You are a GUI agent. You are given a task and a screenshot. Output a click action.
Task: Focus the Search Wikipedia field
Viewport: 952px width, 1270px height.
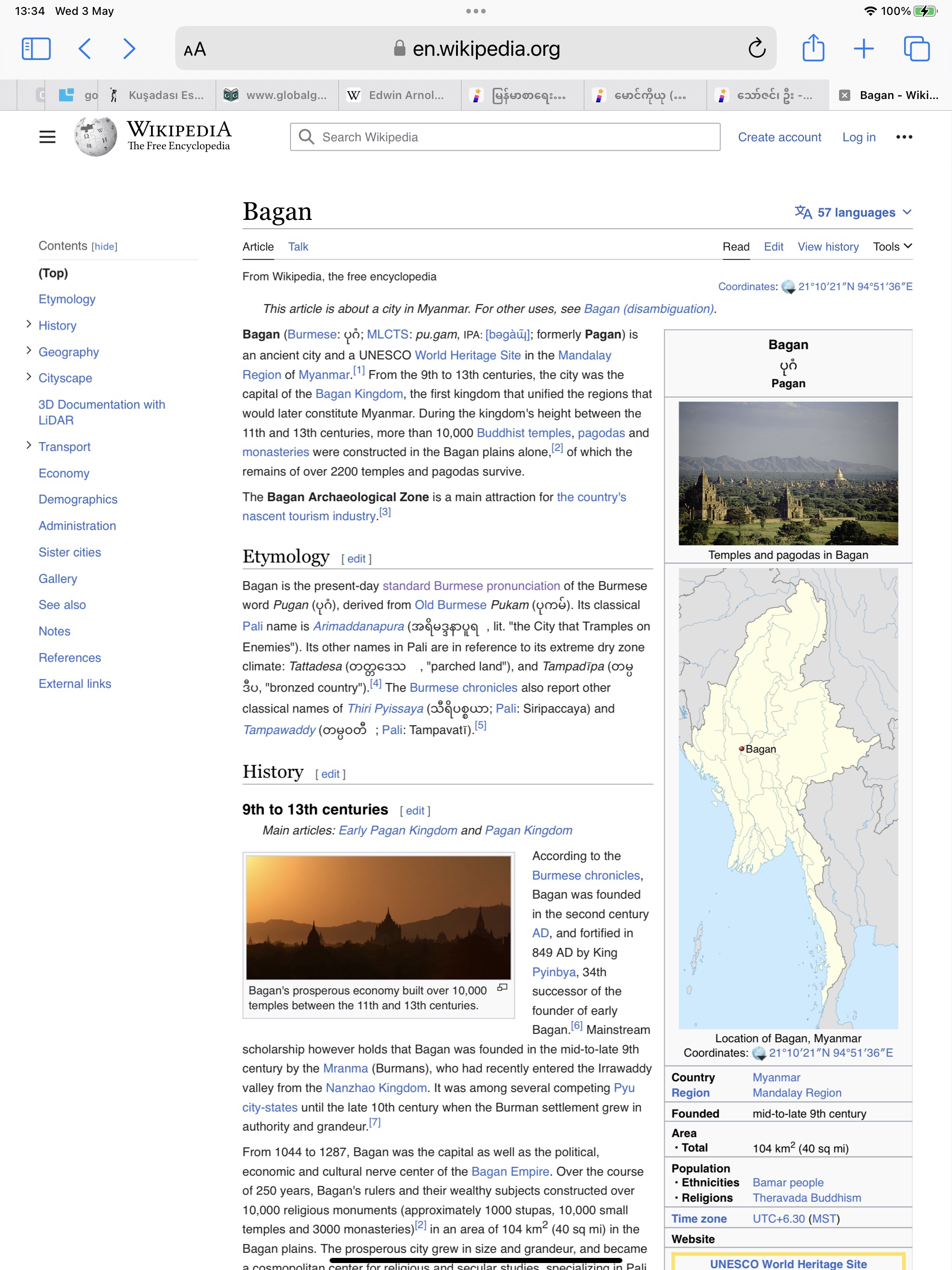tap(505, 137)
